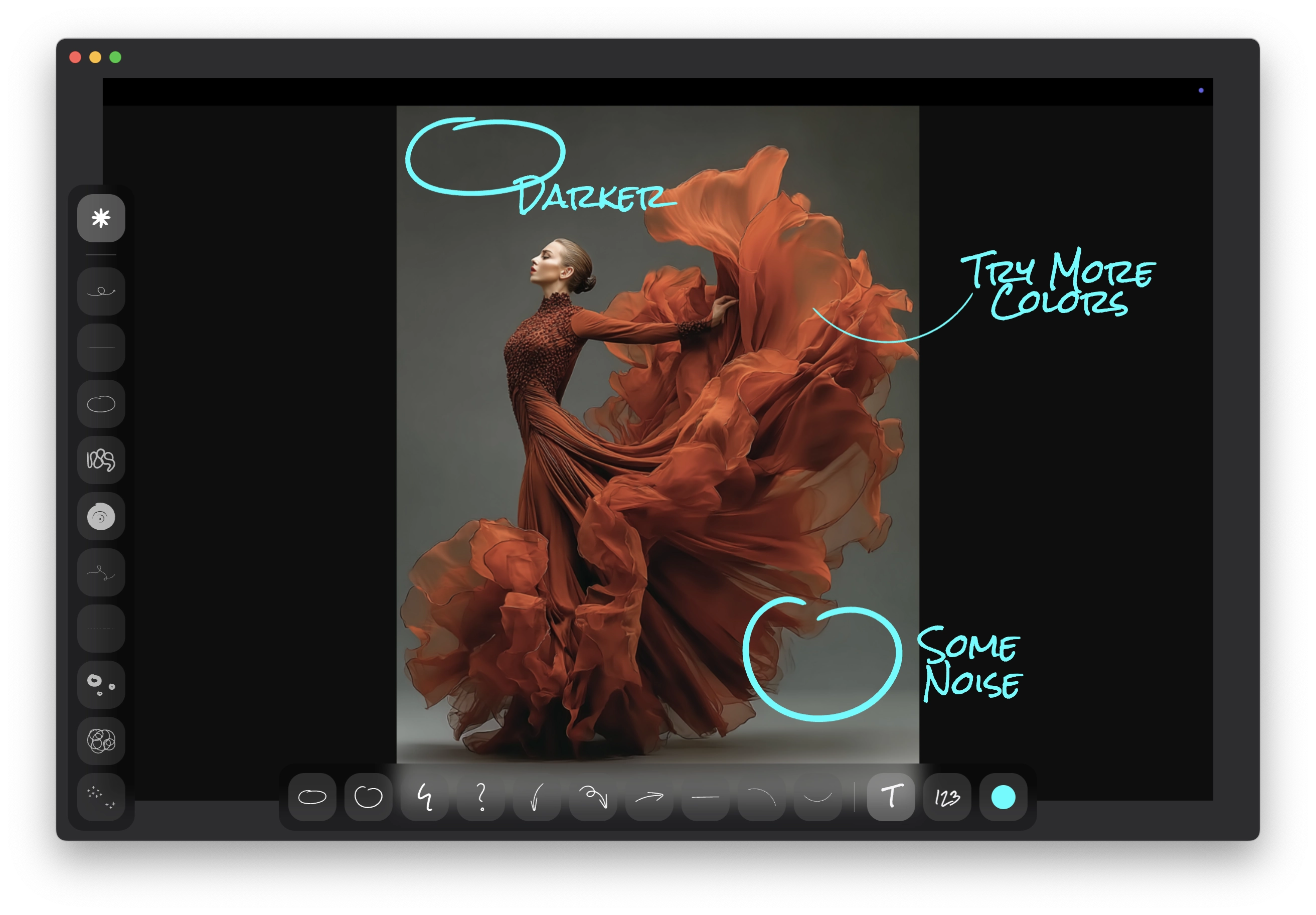The height and width of the screenshot is (915, 1316).
Task: Choose the right-pointing arrow tool
Action: pos(649,797)
